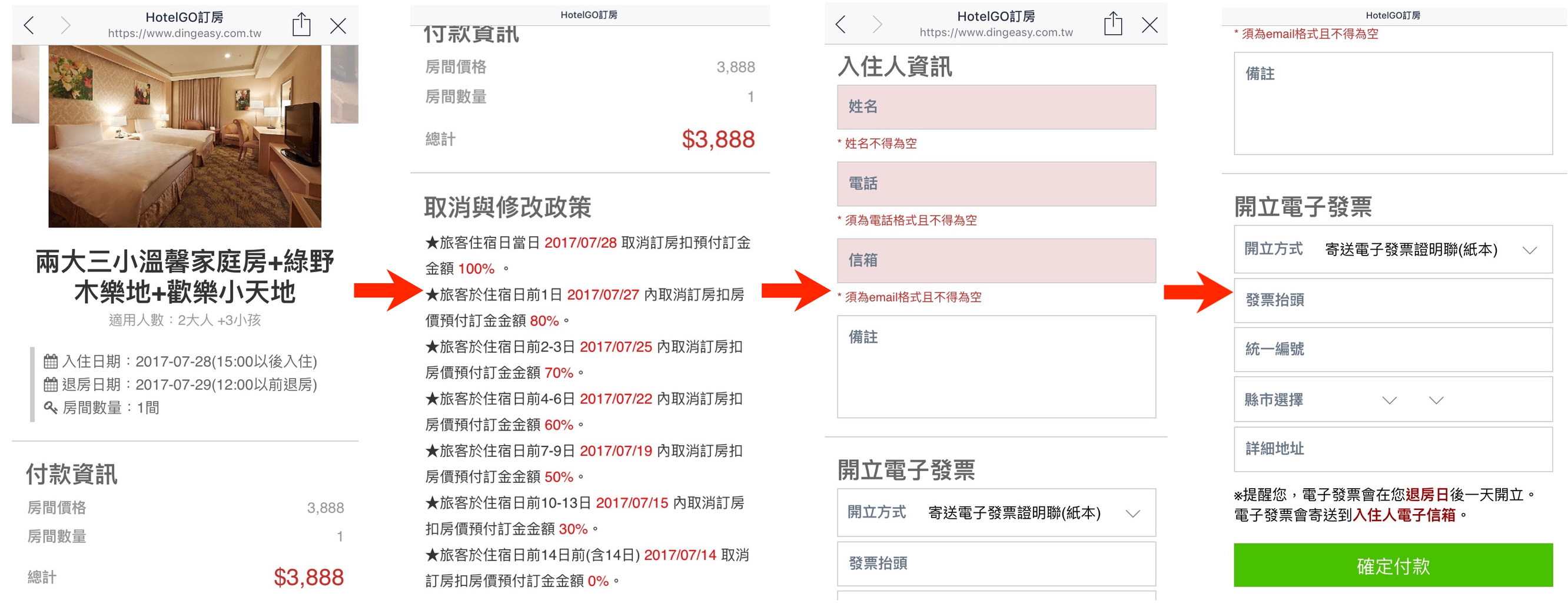Tap the 取消與修改政策 heading
Screen dimensions: 1568x603
tap(507, 207)
